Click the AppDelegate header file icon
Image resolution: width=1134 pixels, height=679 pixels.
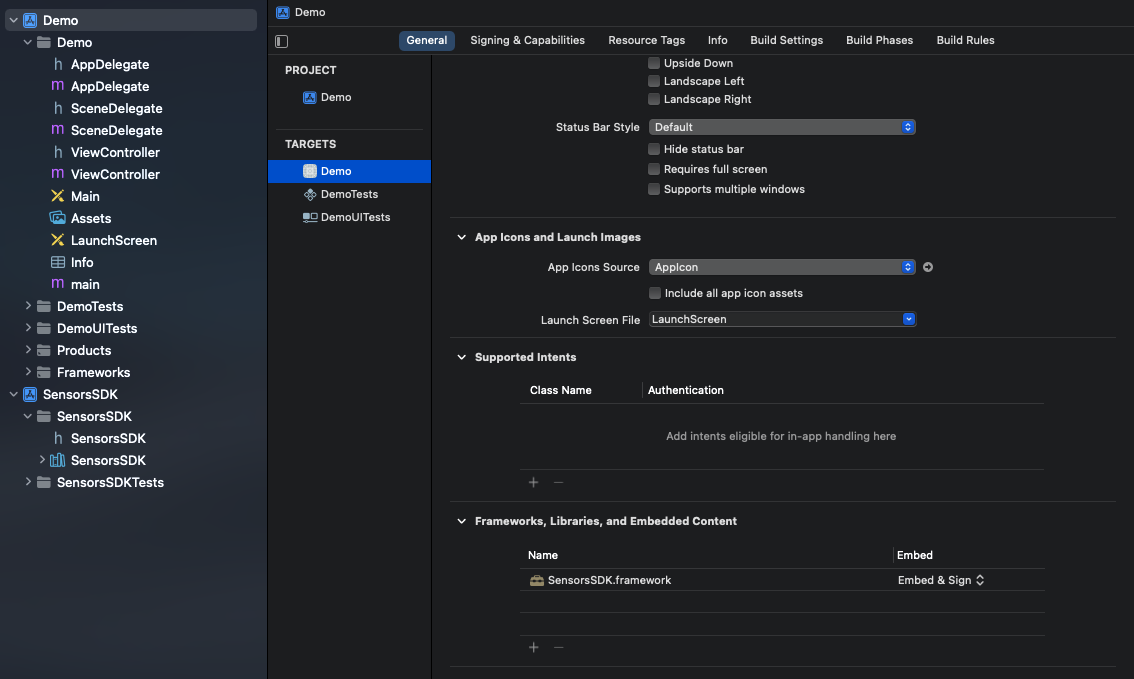[58, 64]
